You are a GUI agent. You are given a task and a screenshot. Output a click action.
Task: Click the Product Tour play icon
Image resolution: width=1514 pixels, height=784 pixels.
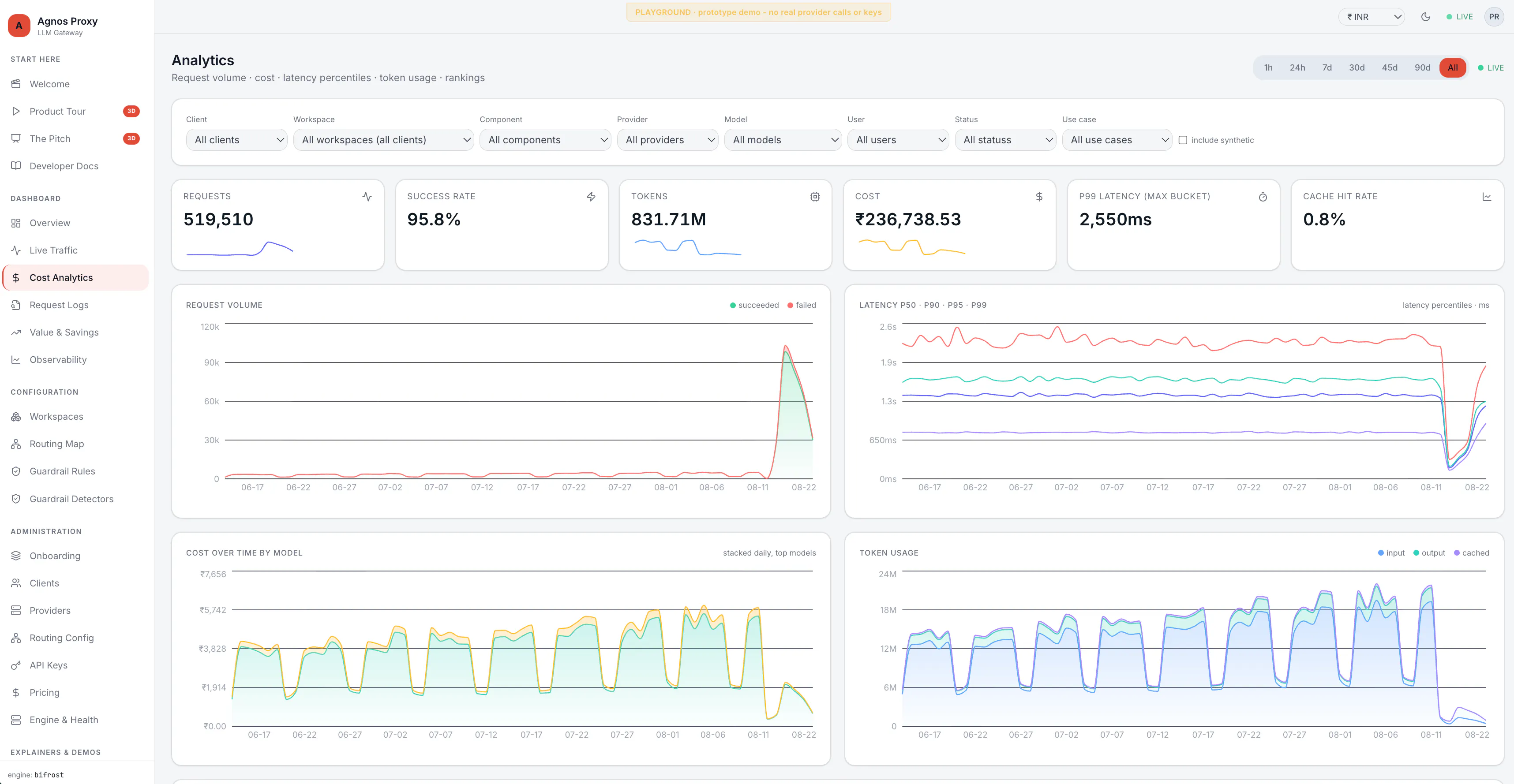(x=16, y=111)
